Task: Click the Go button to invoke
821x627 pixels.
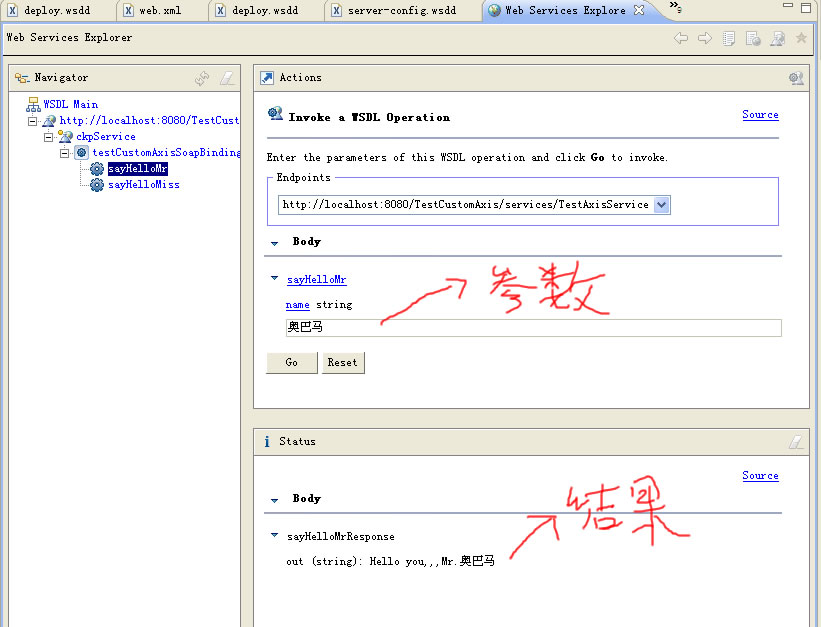Action: (292, 362)
